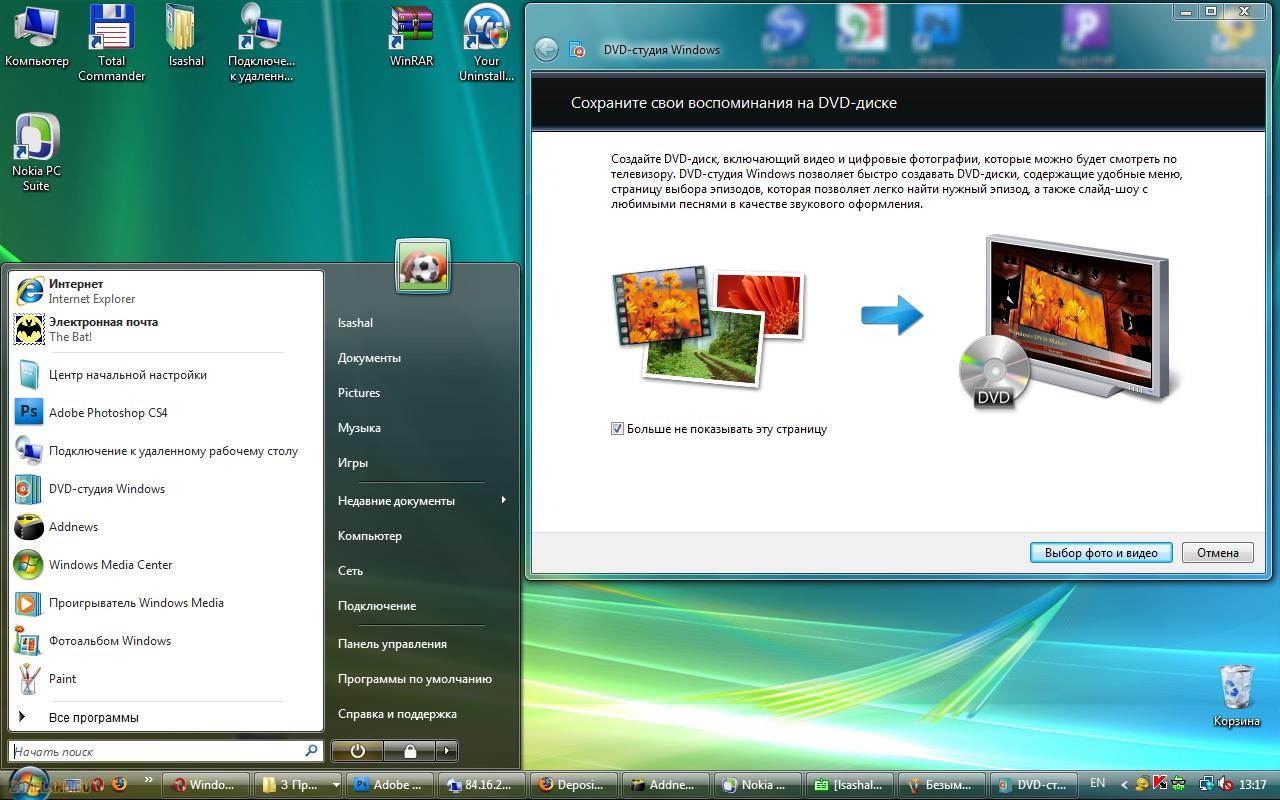The width and height of the screenshot is (1280, 800).
Task: Show hidden tray icons arrow
Action: 1123,785
